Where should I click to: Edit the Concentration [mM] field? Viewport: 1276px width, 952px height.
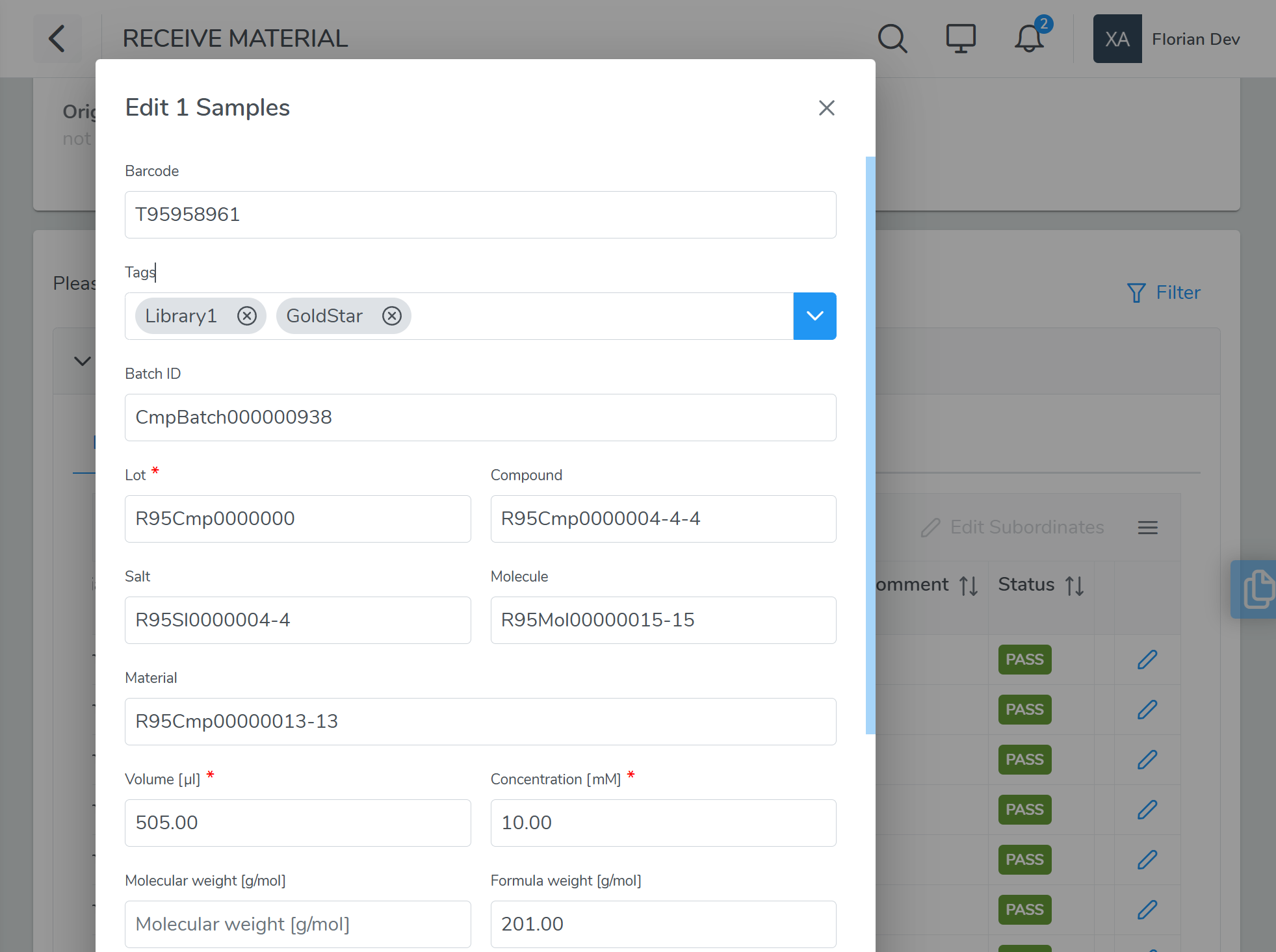click(x=663, y=823)
